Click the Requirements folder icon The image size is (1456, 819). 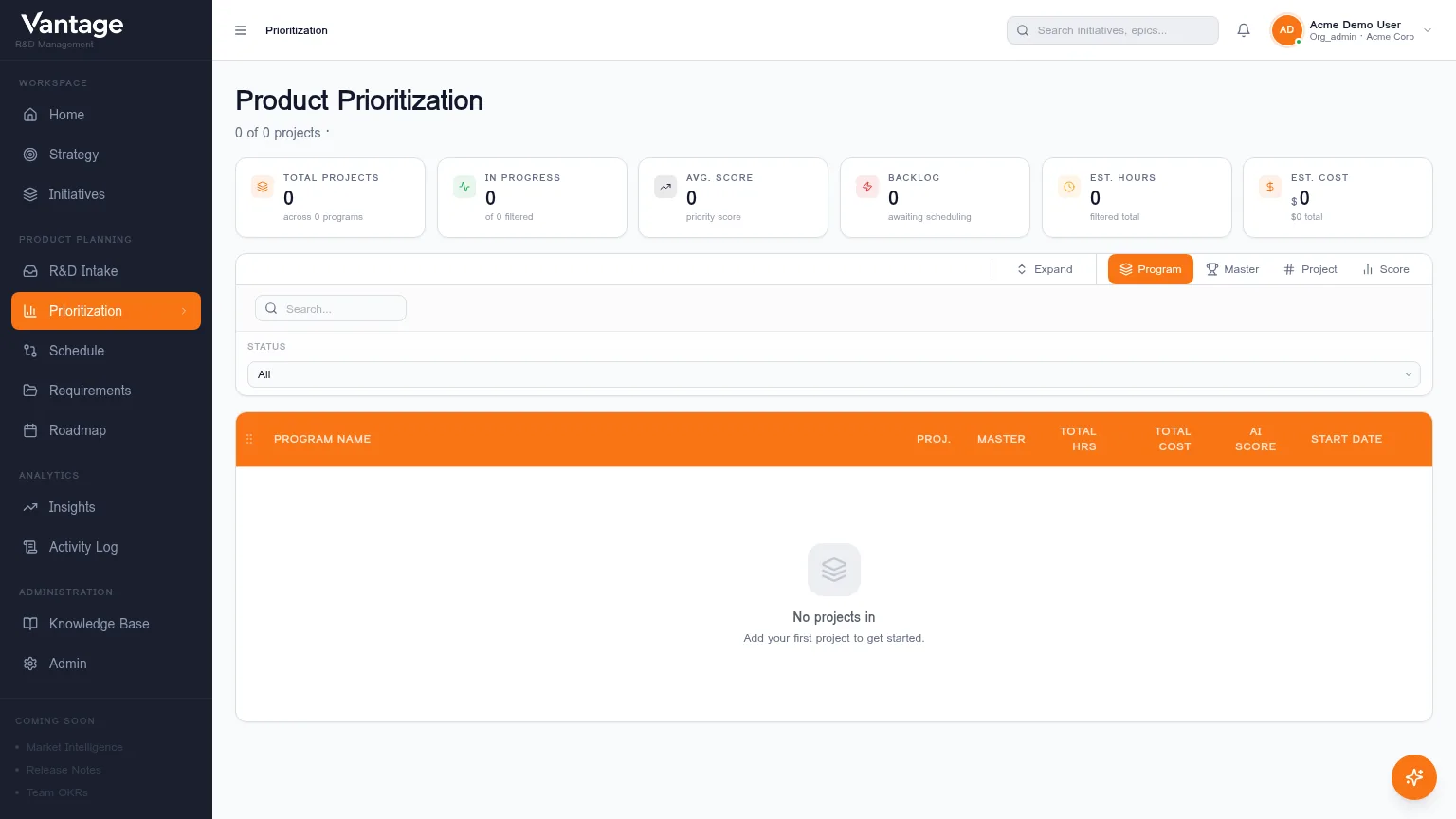(30, 391)
